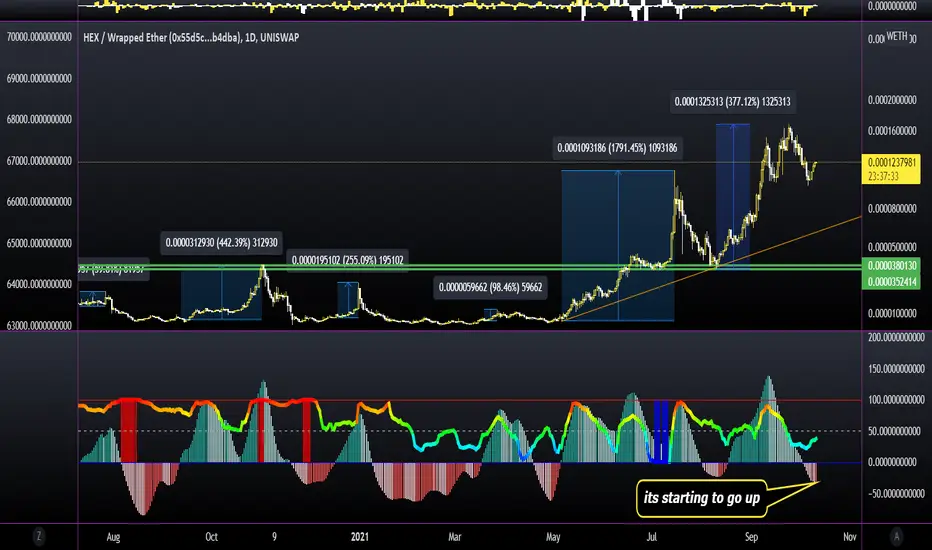Select the yellow current price label 0.0001237981

click(891, 169)
